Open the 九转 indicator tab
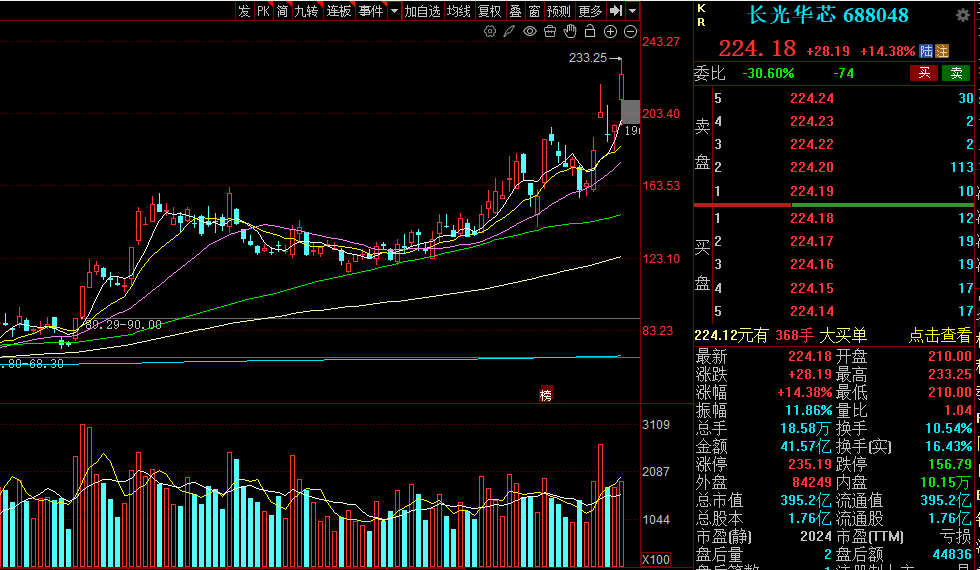The height and width of the screenshot is (570, 980). [307, 11]
